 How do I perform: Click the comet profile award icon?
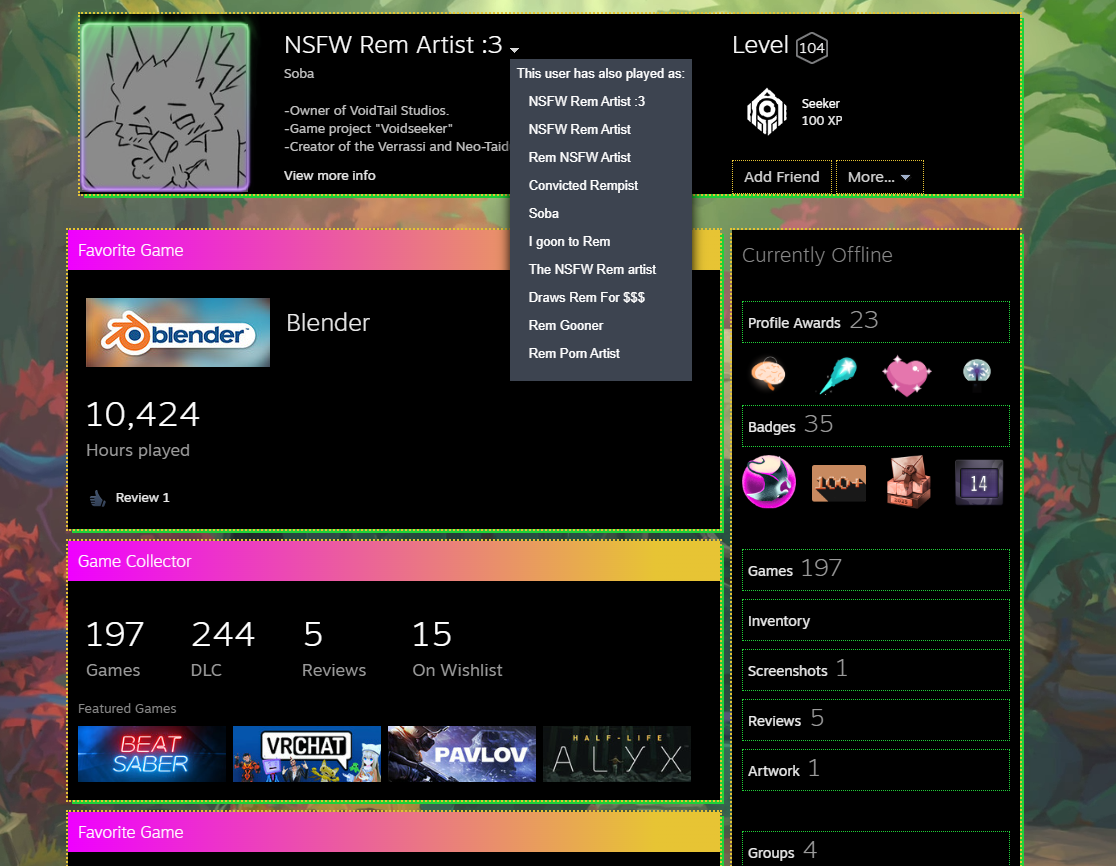coord(838,374)
